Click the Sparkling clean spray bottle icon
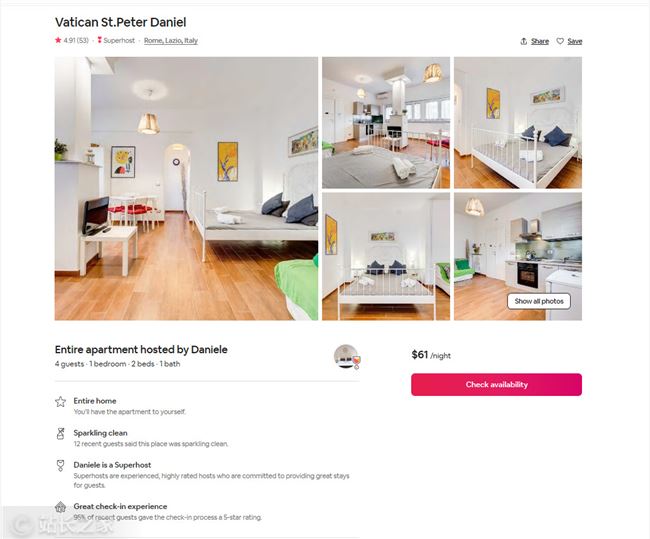Screen dimensions: 650x539 point(61,433)
